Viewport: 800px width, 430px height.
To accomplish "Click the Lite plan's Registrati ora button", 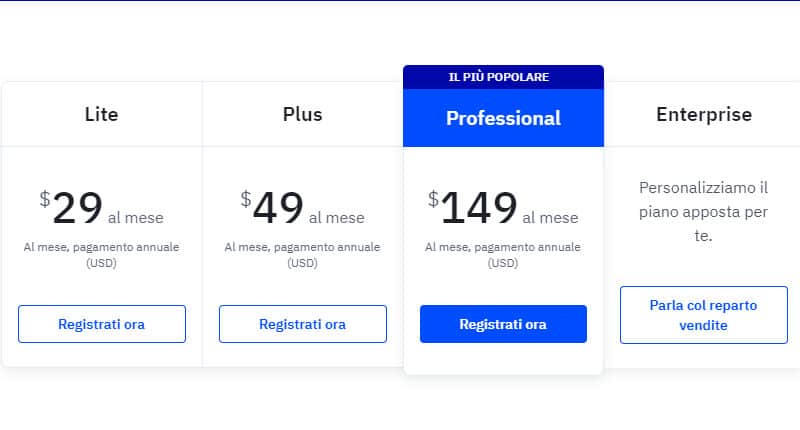I will (x=102, y=324).
